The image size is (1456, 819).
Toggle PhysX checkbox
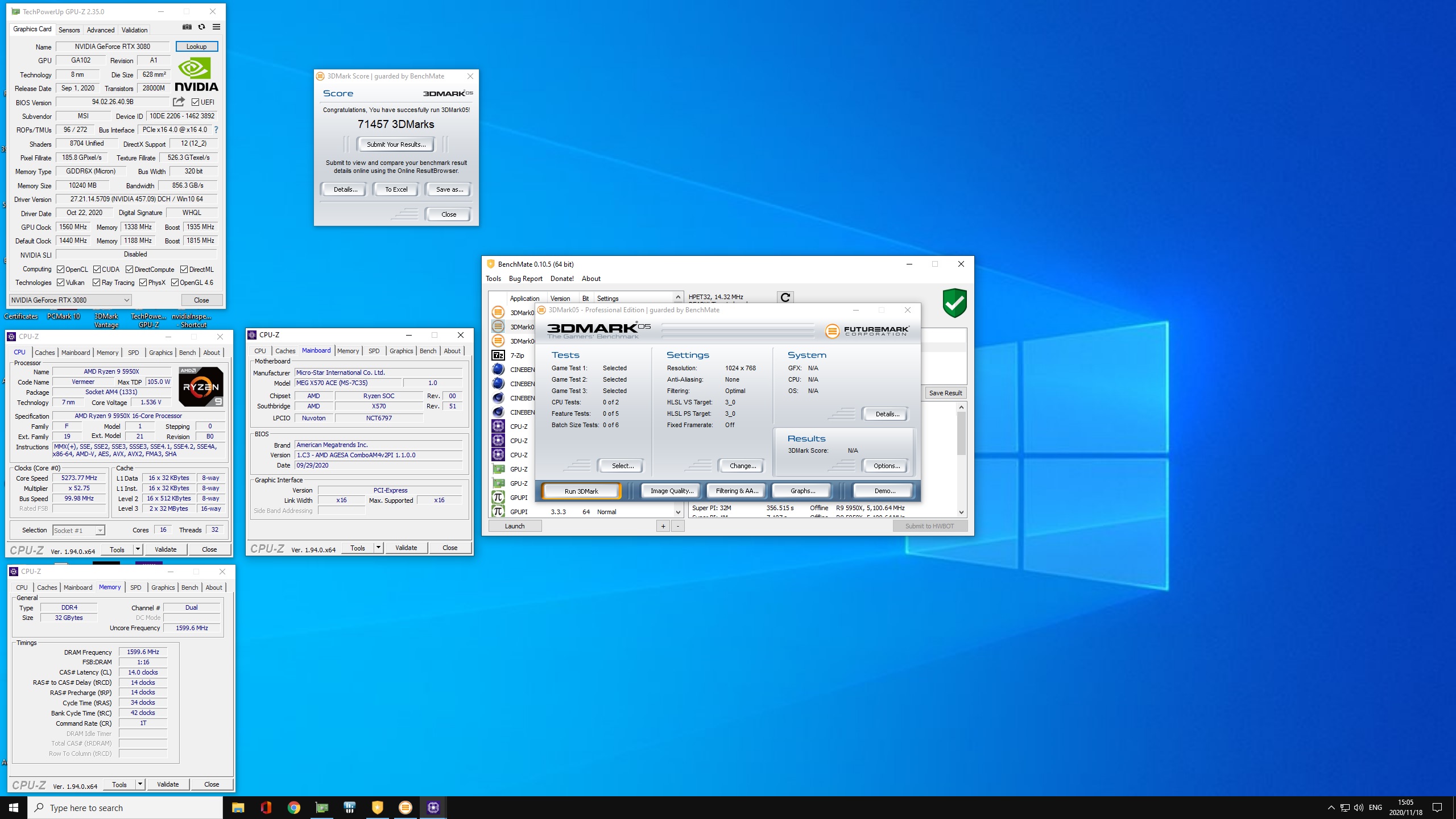click(143, 283)
